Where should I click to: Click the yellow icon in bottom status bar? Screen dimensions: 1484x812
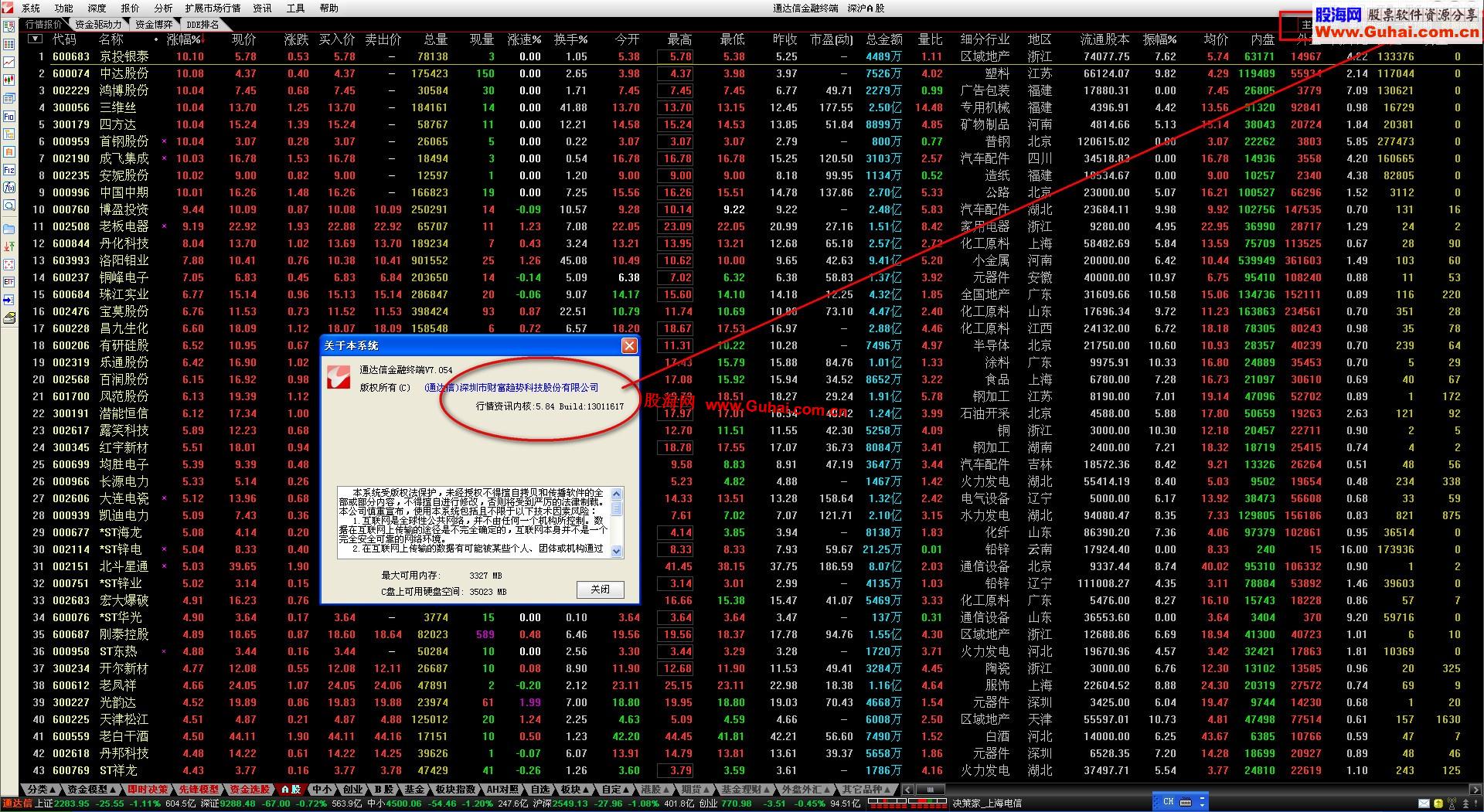[x=1438, y=804]
